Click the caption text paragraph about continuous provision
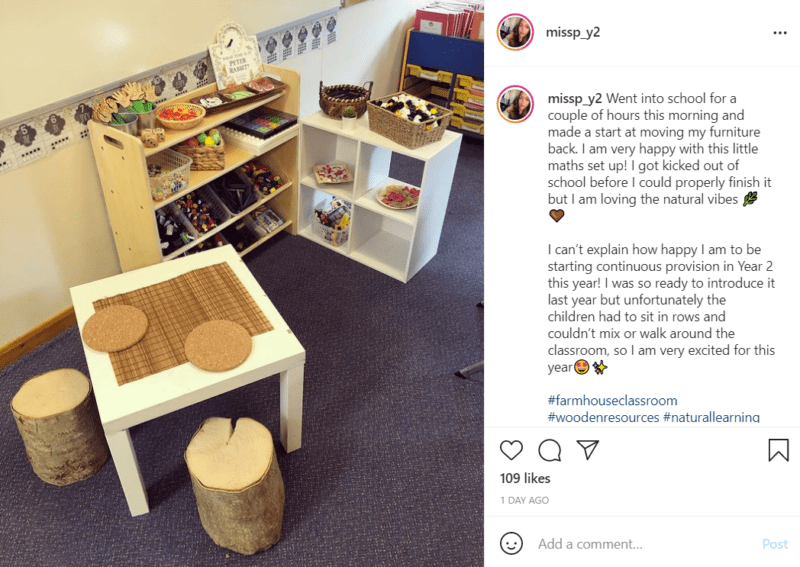 pyautogui.click(x=661, y=308)
